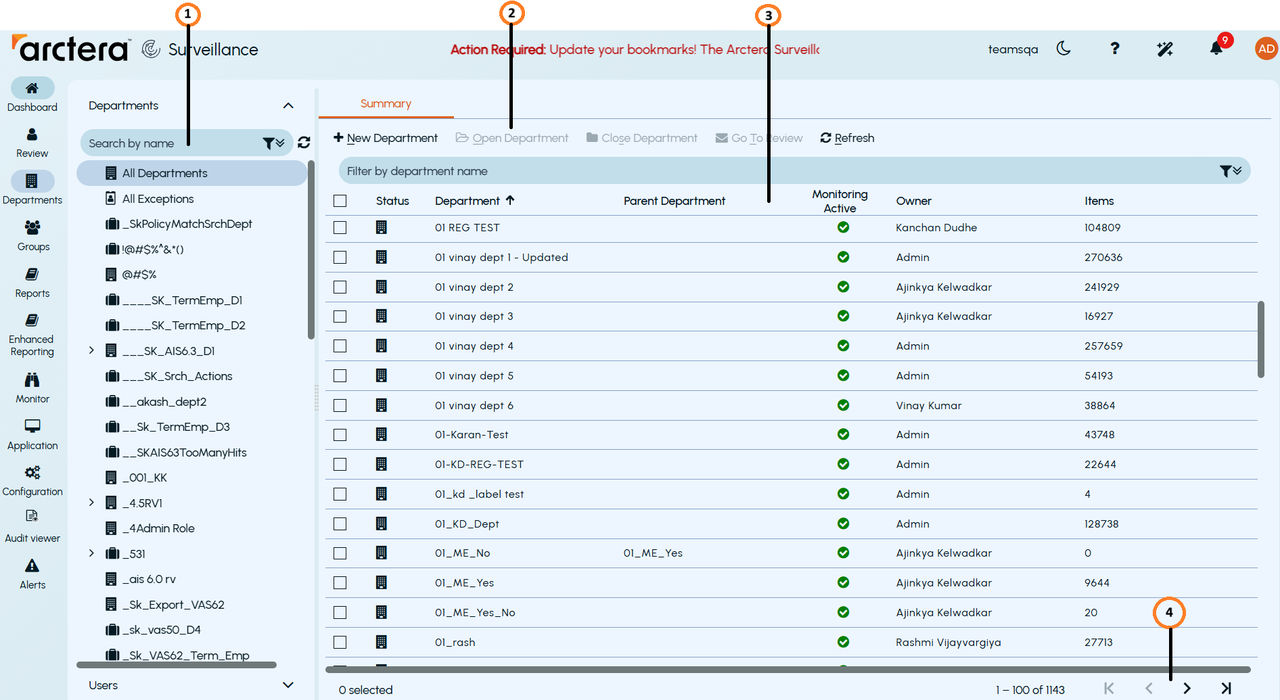The width and height of the screenshot is (1280, 700).
Task: Switch to Summary tab
Action: [386, 104]
